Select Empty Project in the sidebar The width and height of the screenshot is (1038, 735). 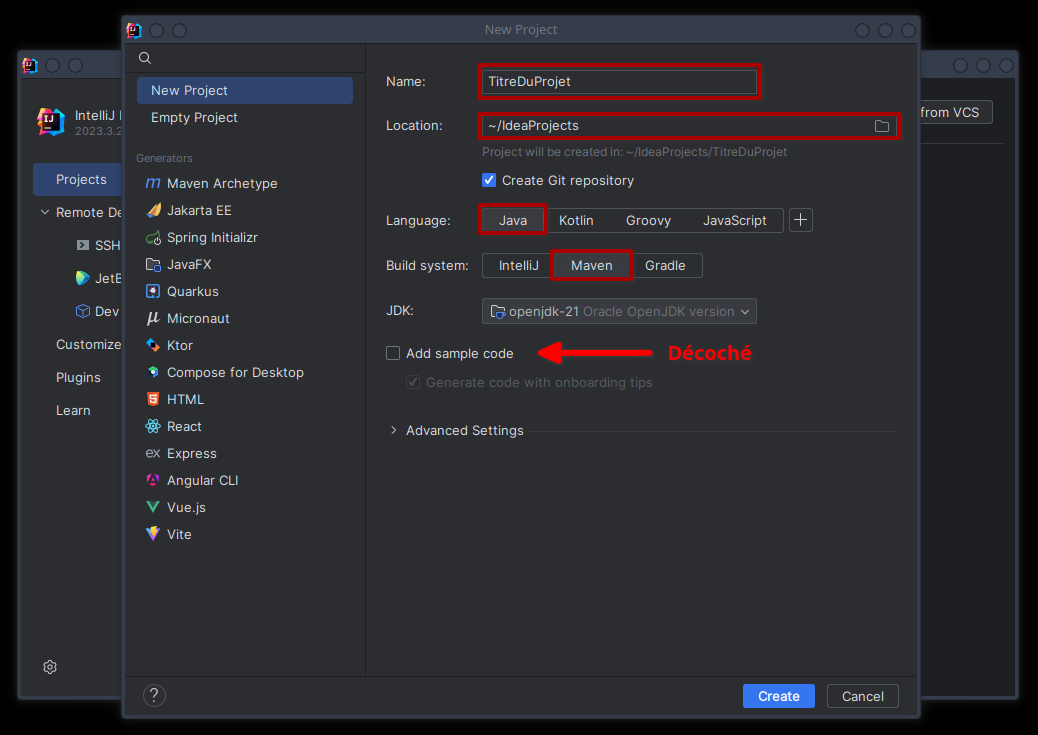(x=194, y=118)
